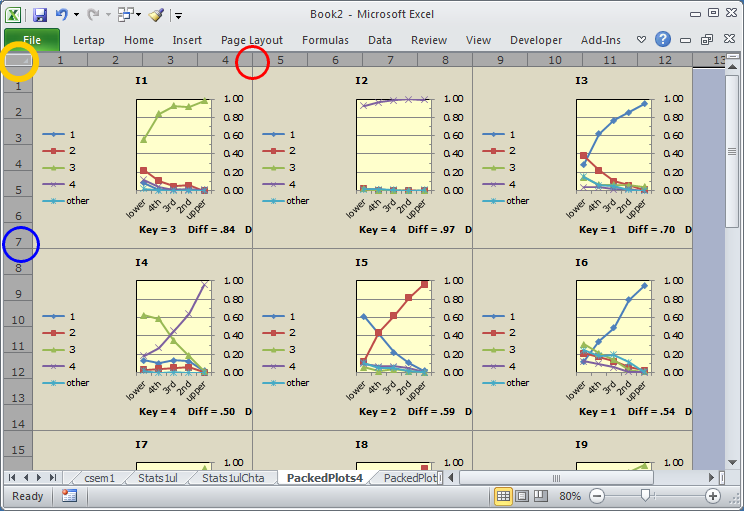Image resolution: width=744 pixels, height=511 pixels.
Task: Click the window-arrangement icon beside Redo
Action: click(x=125, y=15)
